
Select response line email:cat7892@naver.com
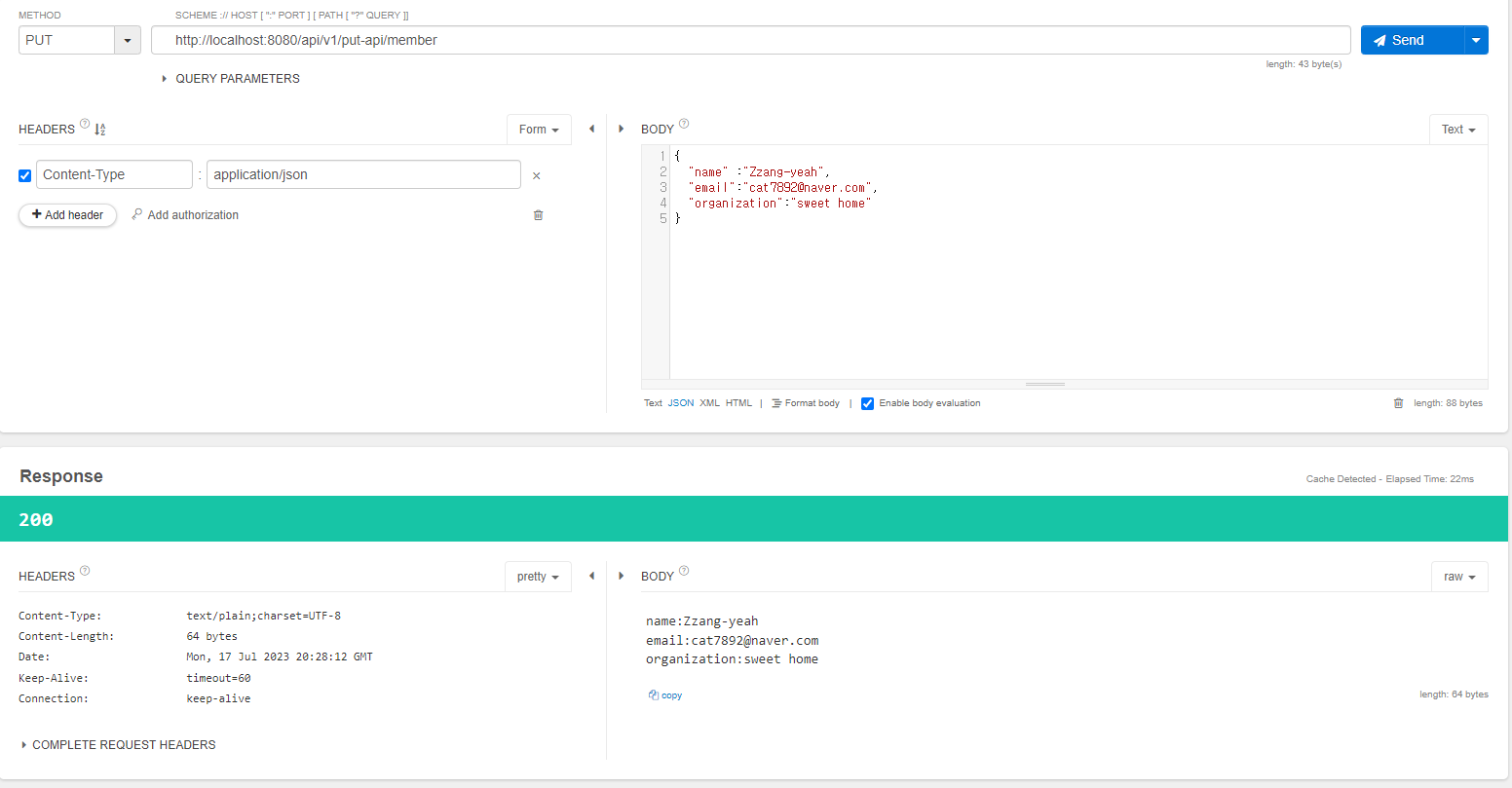click(732, 641)
